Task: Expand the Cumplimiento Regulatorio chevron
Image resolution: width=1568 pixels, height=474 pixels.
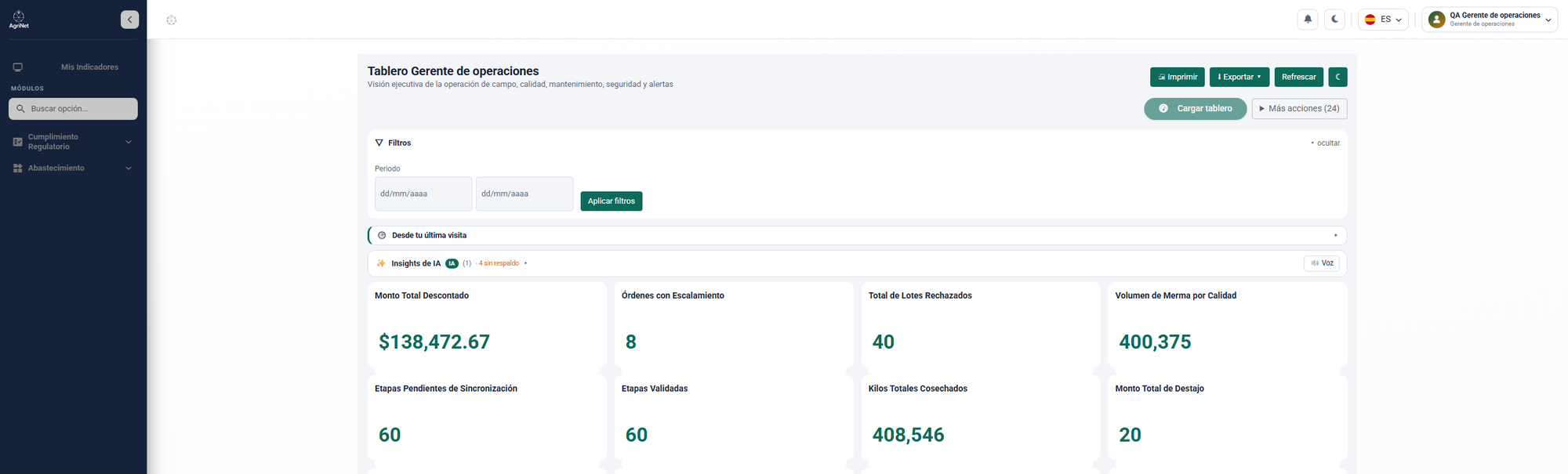Action: (x=129, y=142)
